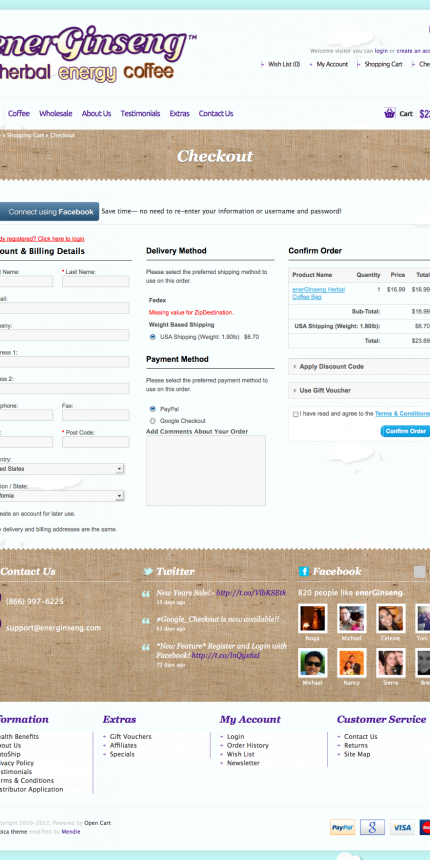Open Site Map footer link
Image resolution: width=430 pixels, height=860 pixels.
pyautogui.click(x=357, y=754)
